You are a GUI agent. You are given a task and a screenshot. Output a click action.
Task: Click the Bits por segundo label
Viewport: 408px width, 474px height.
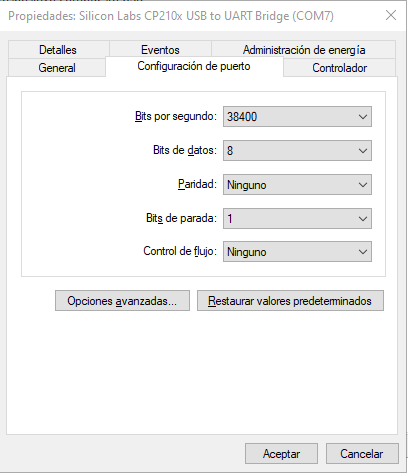pos(176,116)
